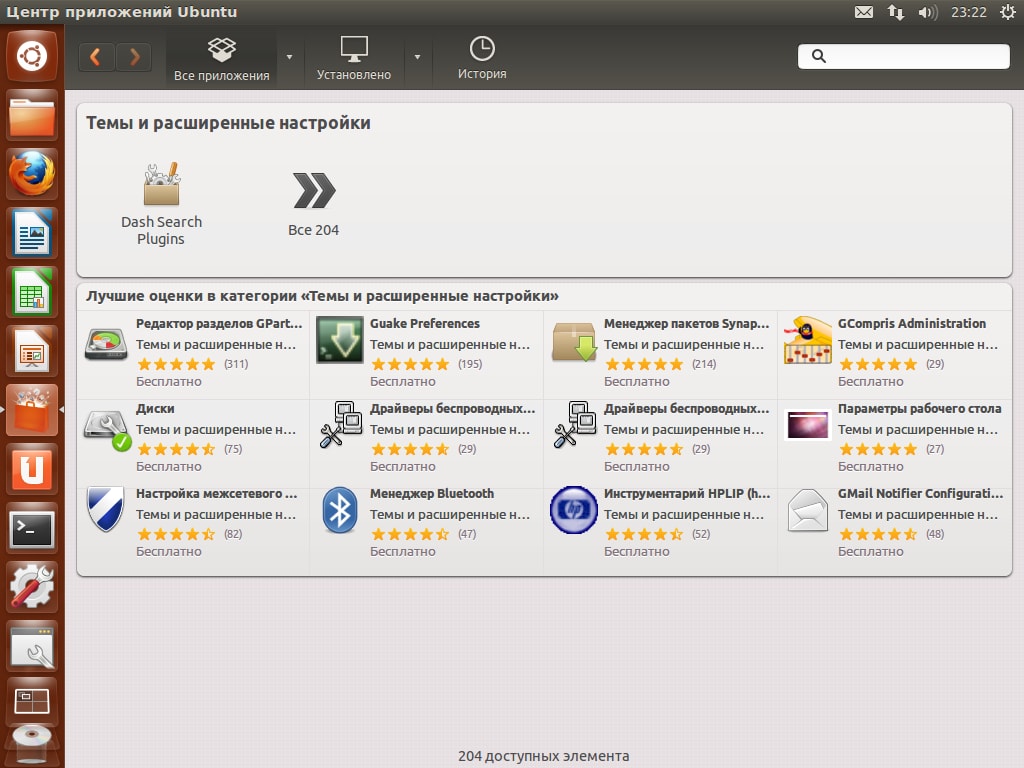Launch LibreOffice Calc from launcher
1024x768 pixels.
tap(32, 292)
